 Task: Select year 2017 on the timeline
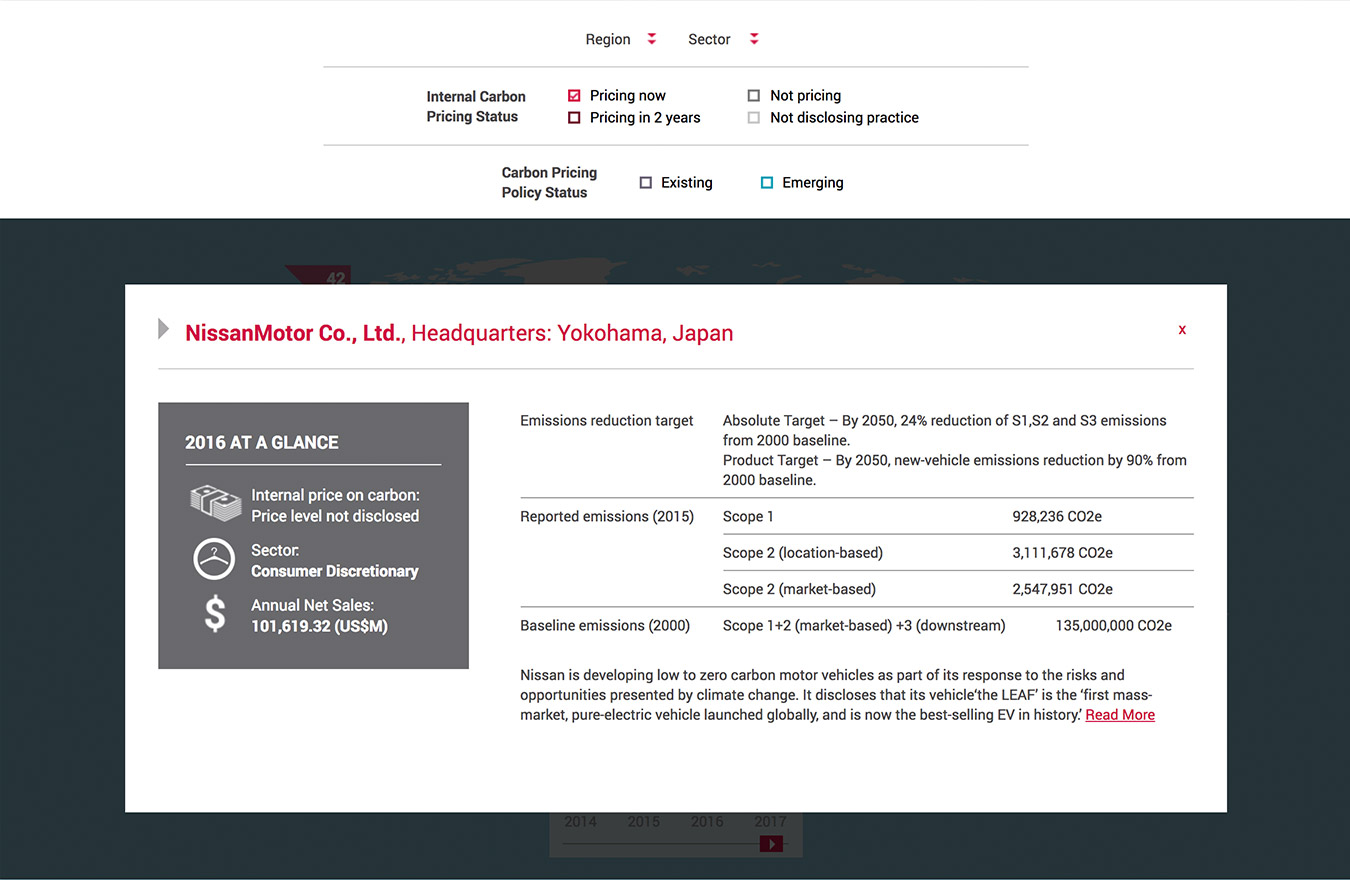[x=770, y=822]
